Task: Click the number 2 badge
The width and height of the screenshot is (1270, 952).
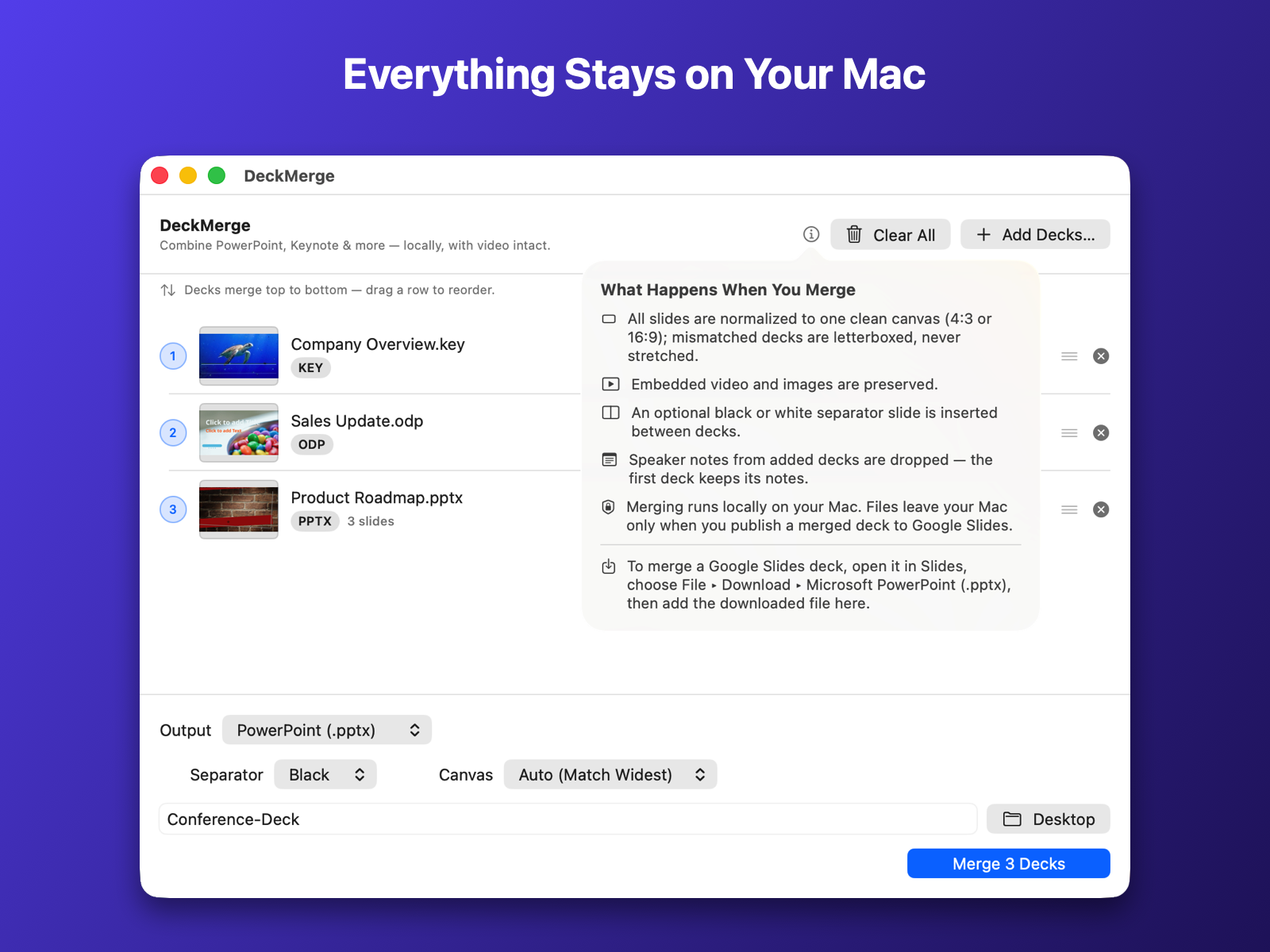Action: pos(173,433)
